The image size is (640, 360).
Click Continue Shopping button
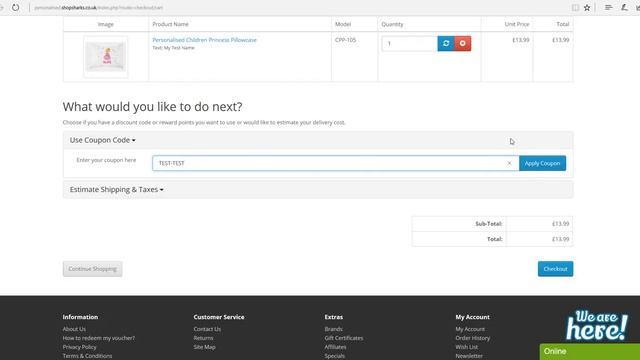point(93,269)
